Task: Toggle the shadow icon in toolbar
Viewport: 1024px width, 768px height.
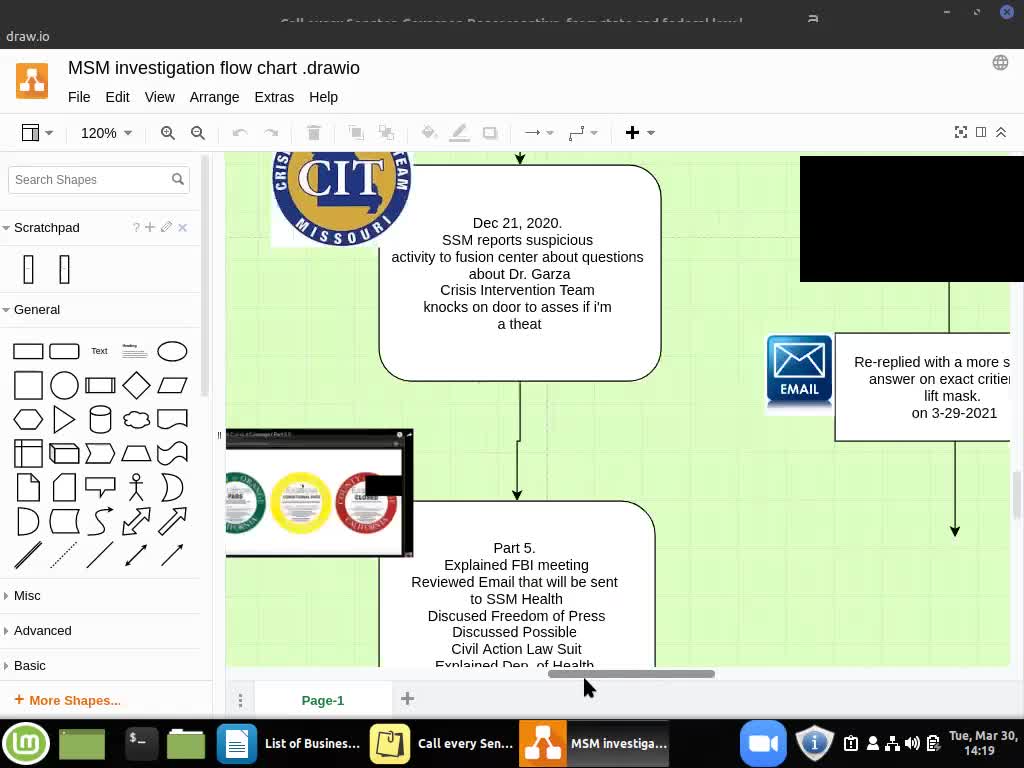Action: [x=490, y=133]
